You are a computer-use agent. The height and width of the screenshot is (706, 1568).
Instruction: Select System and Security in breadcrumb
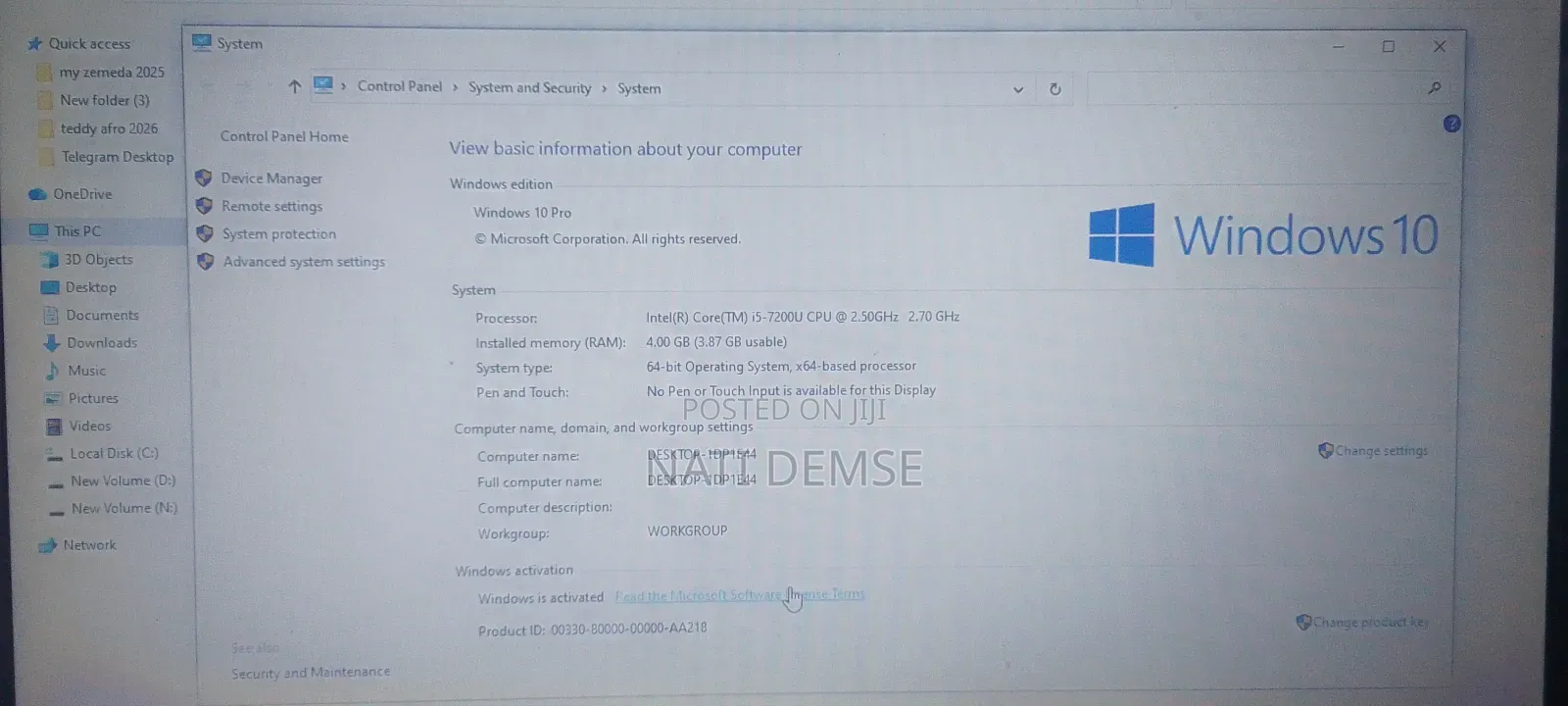pyautogui.click(x=529, y=87)
